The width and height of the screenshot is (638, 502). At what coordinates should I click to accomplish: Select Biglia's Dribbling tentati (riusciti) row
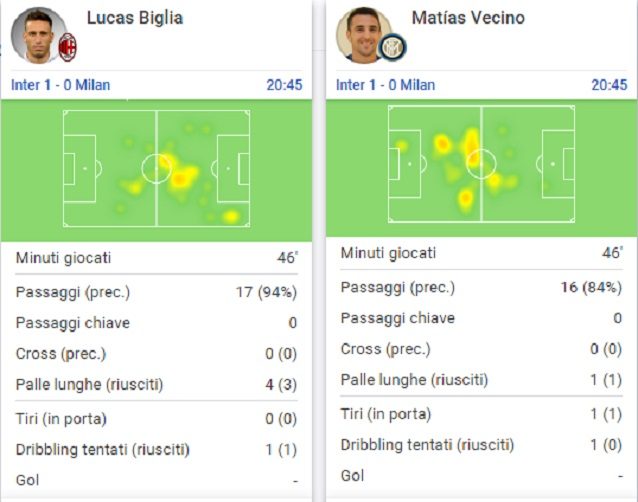[156, 450]
